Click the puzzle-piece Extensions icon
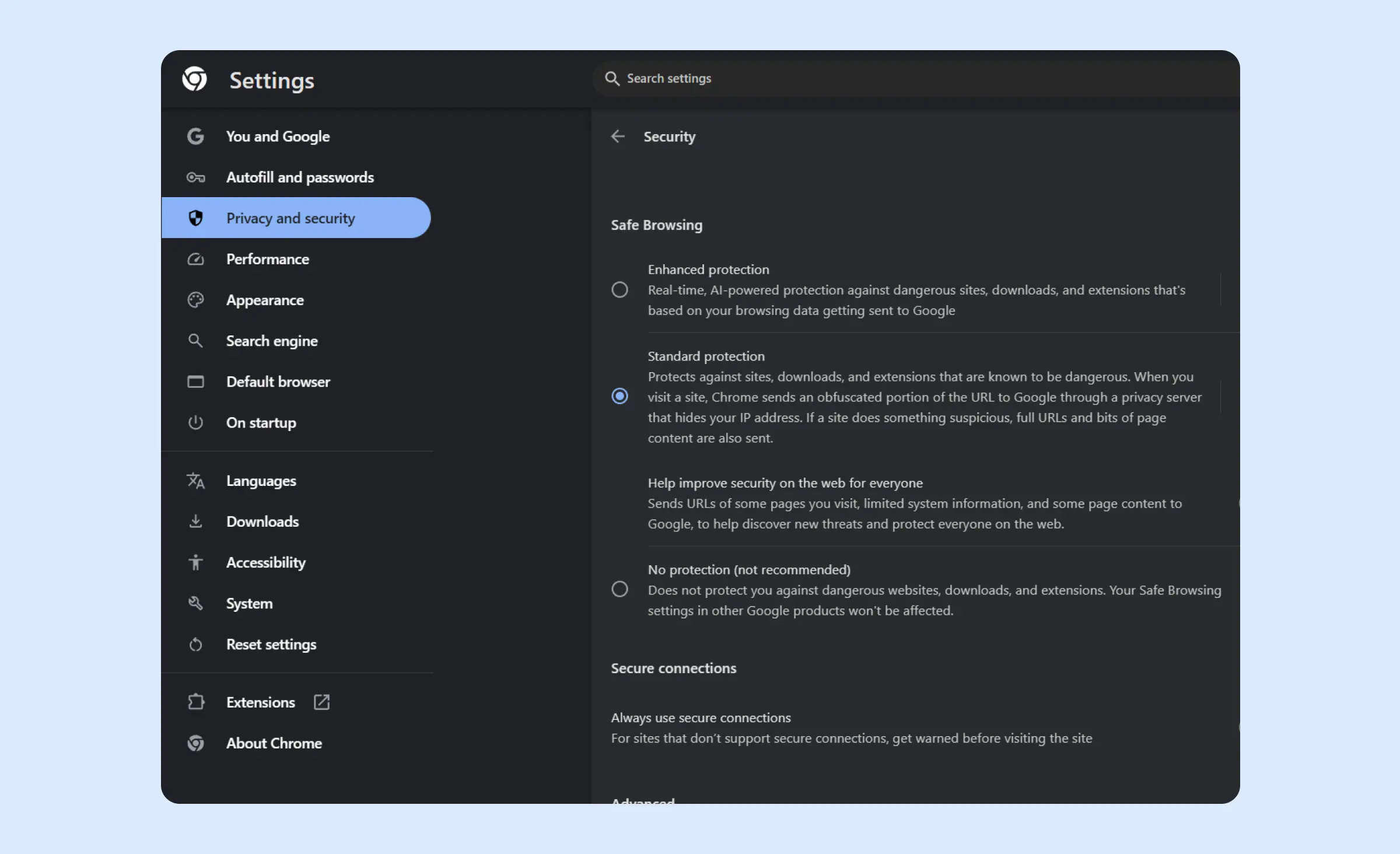 tap(196, 702)
